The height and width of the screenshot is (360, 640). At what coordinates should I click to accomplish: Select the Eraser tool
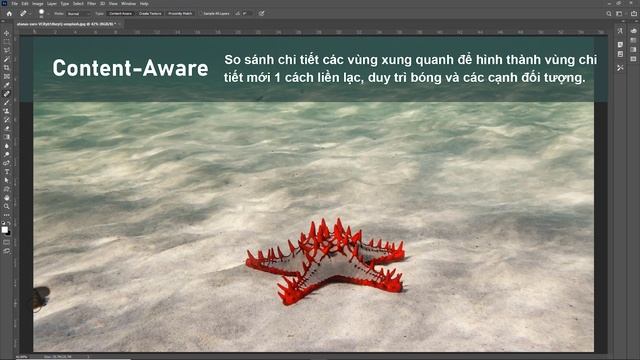(7, 128)
